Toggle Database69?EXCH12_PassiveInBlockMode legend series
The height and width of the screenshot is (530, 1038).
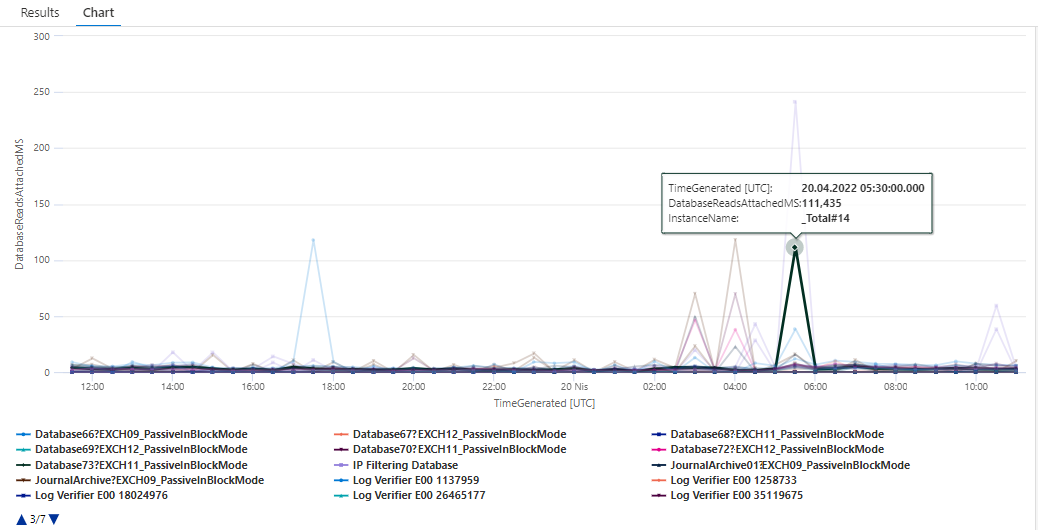click(x=132, y=449)
